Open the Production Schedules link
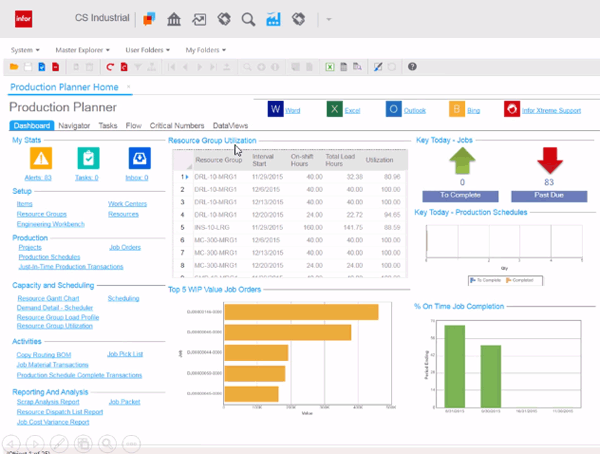 49,257
